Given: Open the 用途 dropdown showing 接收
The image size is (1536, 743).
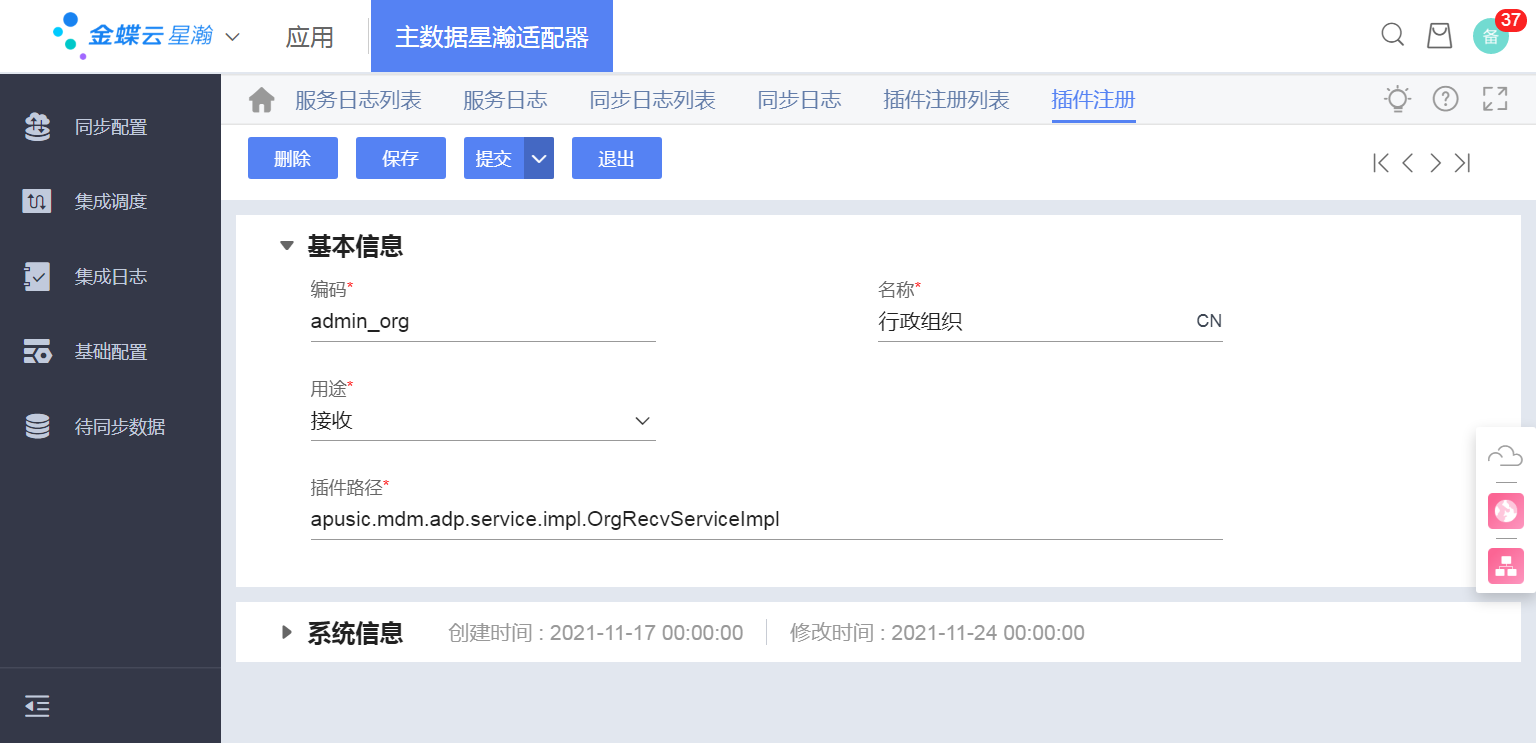Looking at the screenshot, I should [x=483, y=421].
